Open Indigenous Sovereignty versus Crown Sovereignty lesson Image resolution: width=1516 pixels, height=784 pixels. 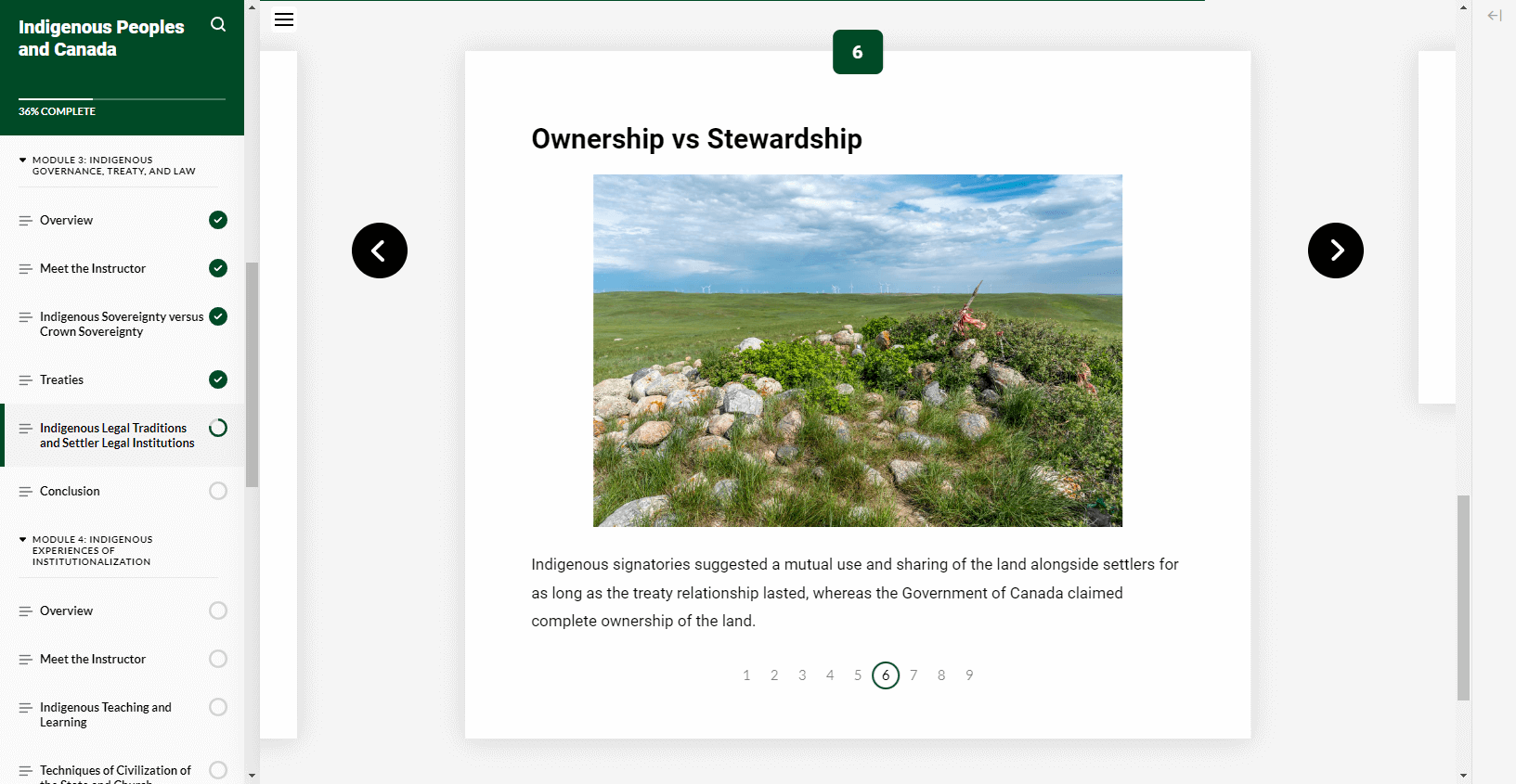[x=122, y=324]
